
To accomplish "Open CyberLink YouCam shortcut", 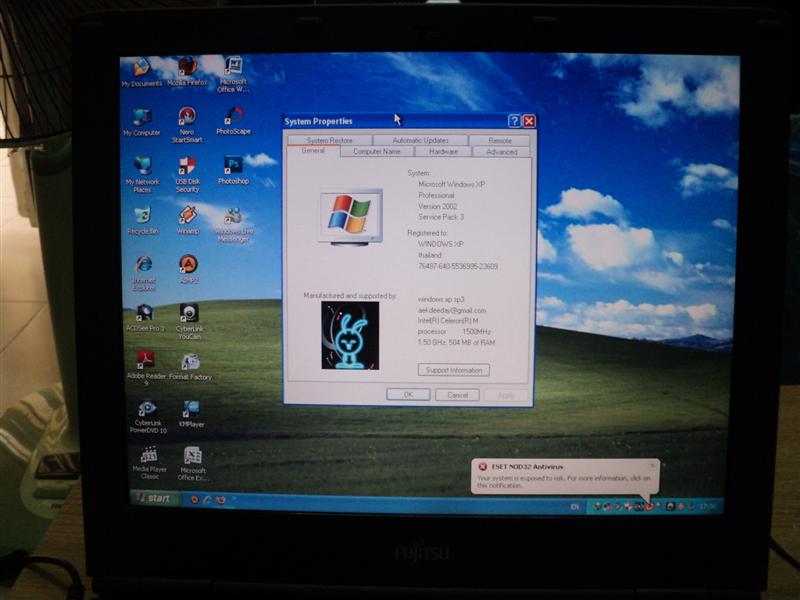I will coord(189,321).
